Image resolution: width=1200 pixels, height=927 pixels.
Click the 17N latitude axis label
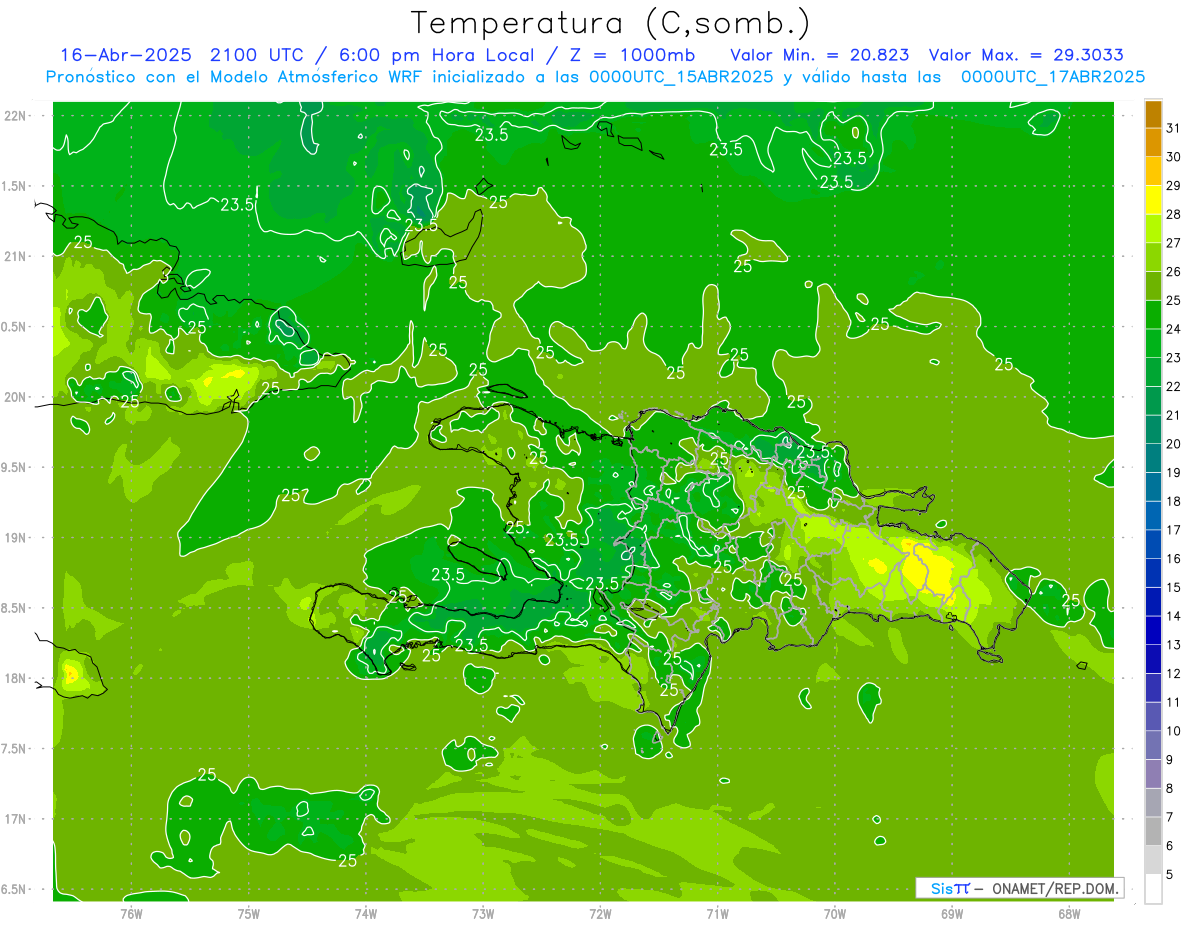coord(17,819)
